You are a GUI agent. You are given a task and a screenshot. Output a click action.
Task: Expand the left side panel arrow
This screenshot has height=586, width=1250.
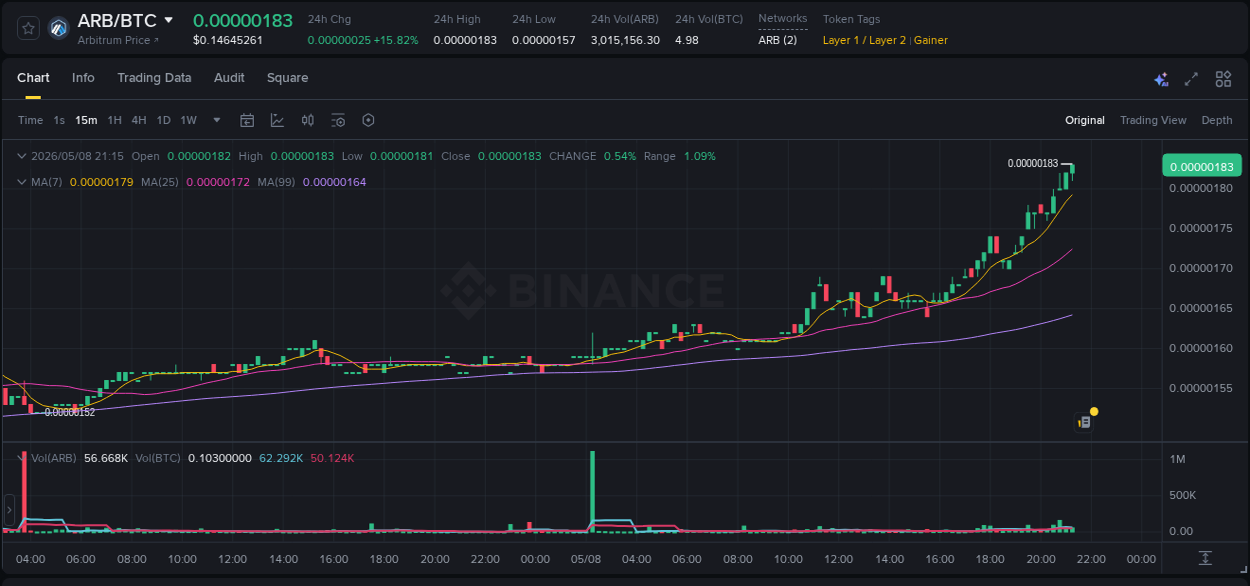(x=9, y=510)
